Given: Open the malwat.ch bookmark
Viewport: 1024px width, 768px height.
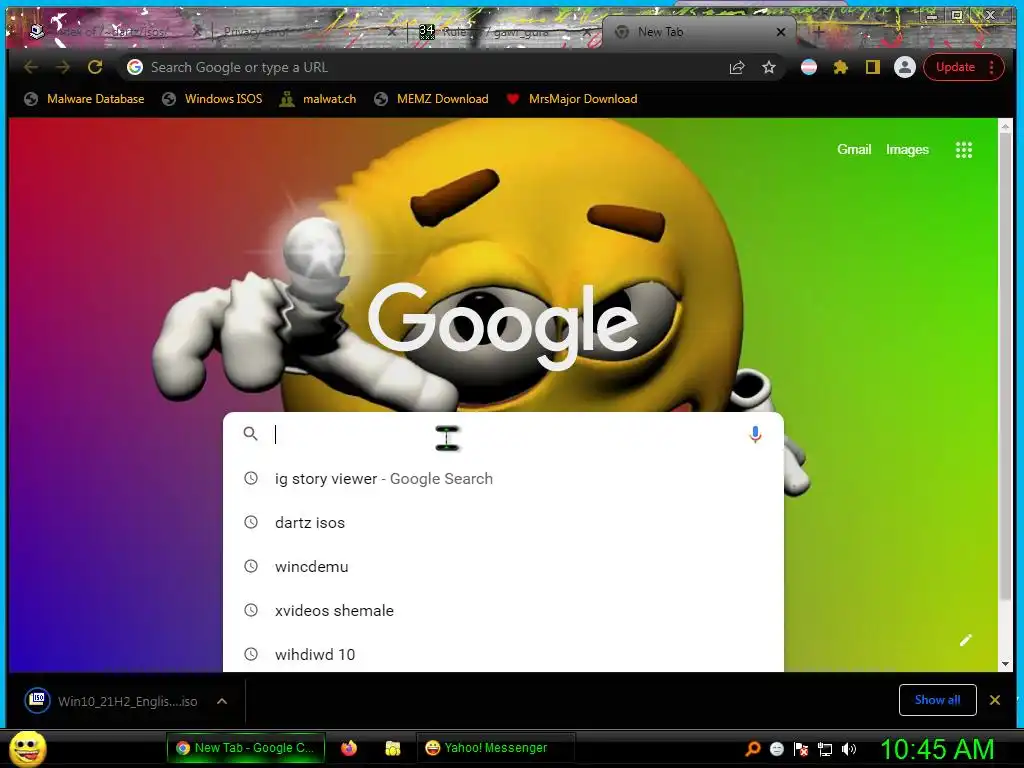Looking at the screenshot, I should coord(318,99).
